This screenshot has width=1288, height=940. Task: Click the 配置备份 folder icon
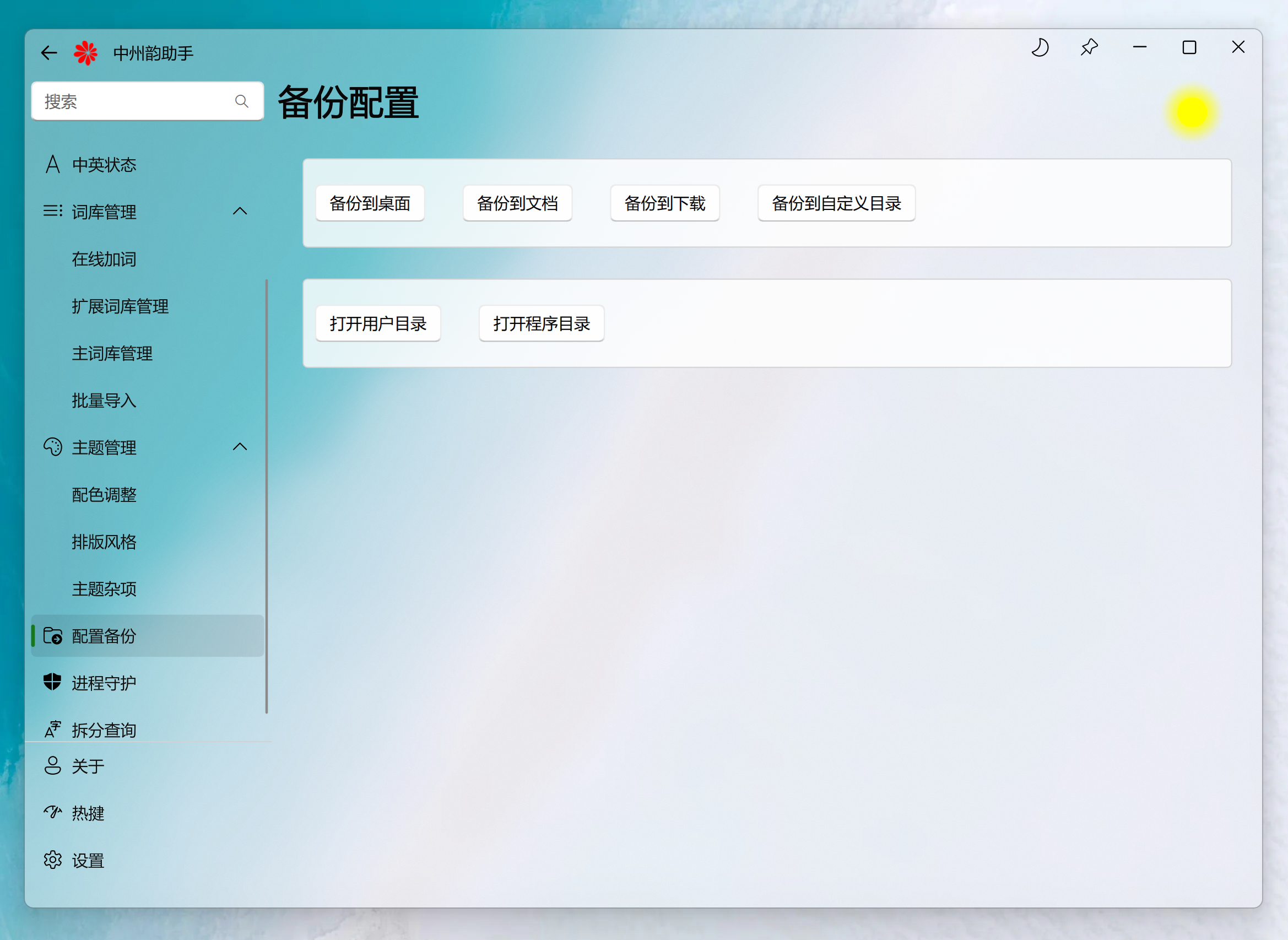pos(52,636)
